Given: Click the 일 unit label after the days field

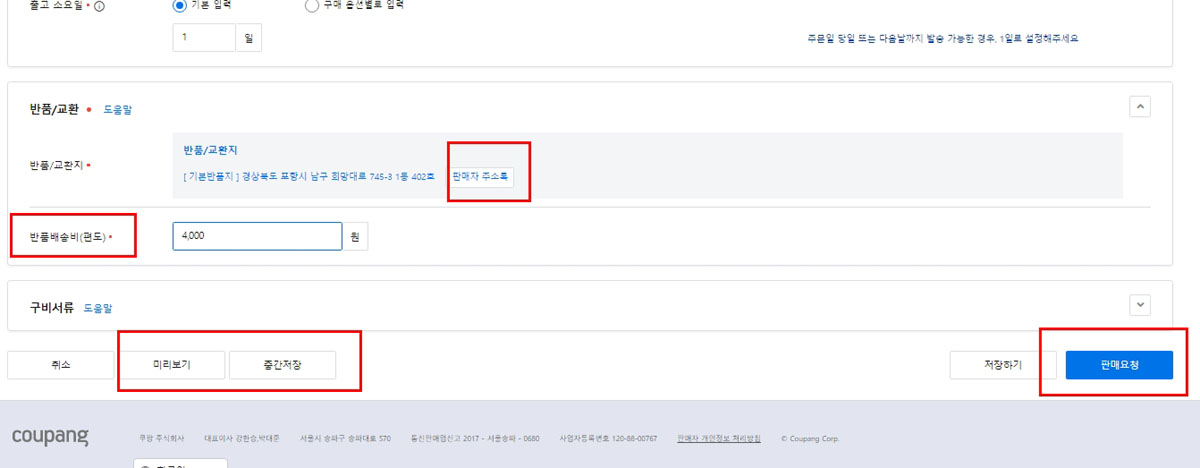Looking at the screenshot, I should click(x=248, y=38).
